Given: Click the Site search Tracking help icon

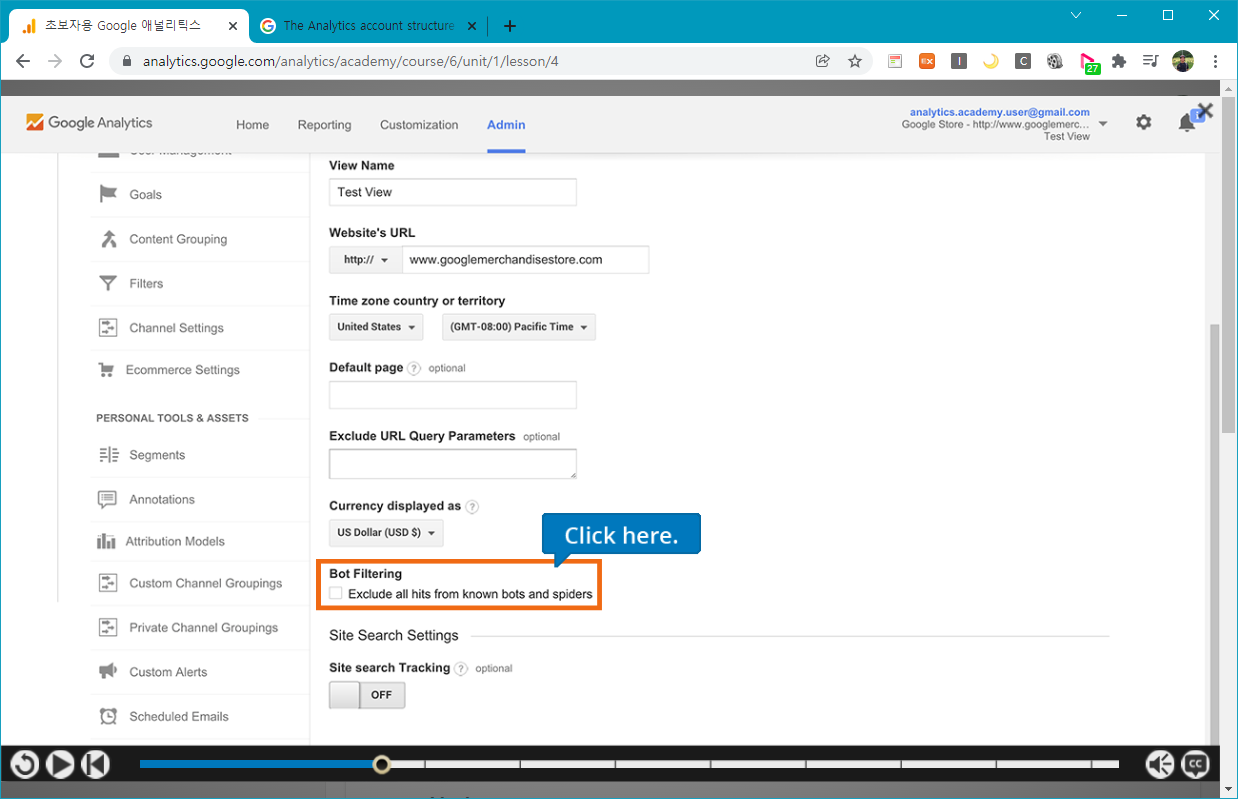Looking at the screenshot, I should click(x=461, y=668).
